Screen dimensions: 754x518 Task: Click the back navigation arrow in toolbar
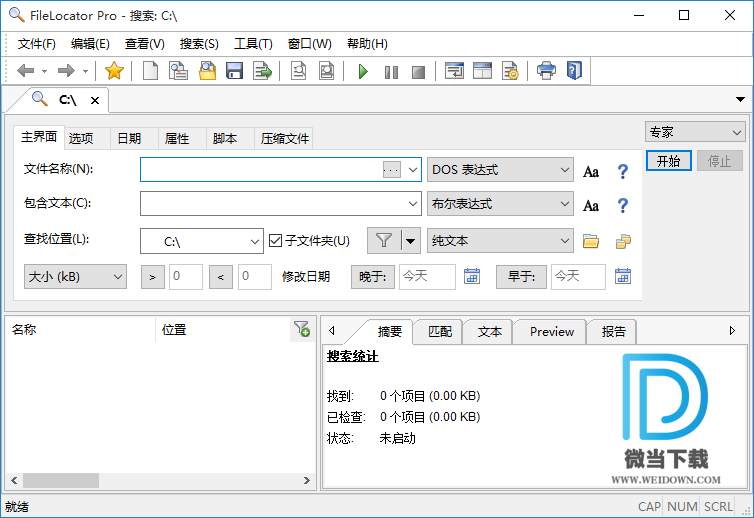coord(25,71)
